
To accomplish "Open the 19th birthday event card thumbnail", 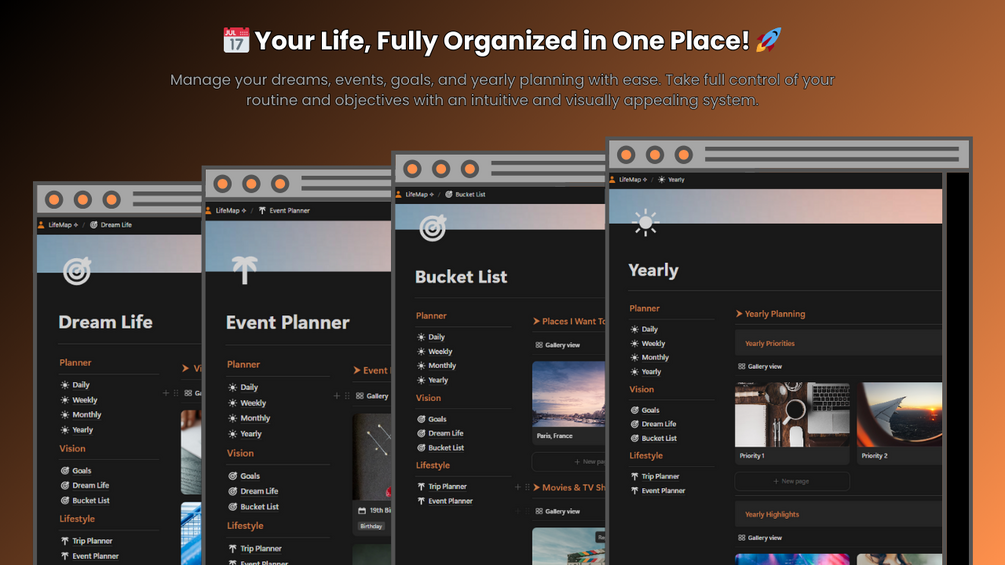I will click(x=372, y=456).
